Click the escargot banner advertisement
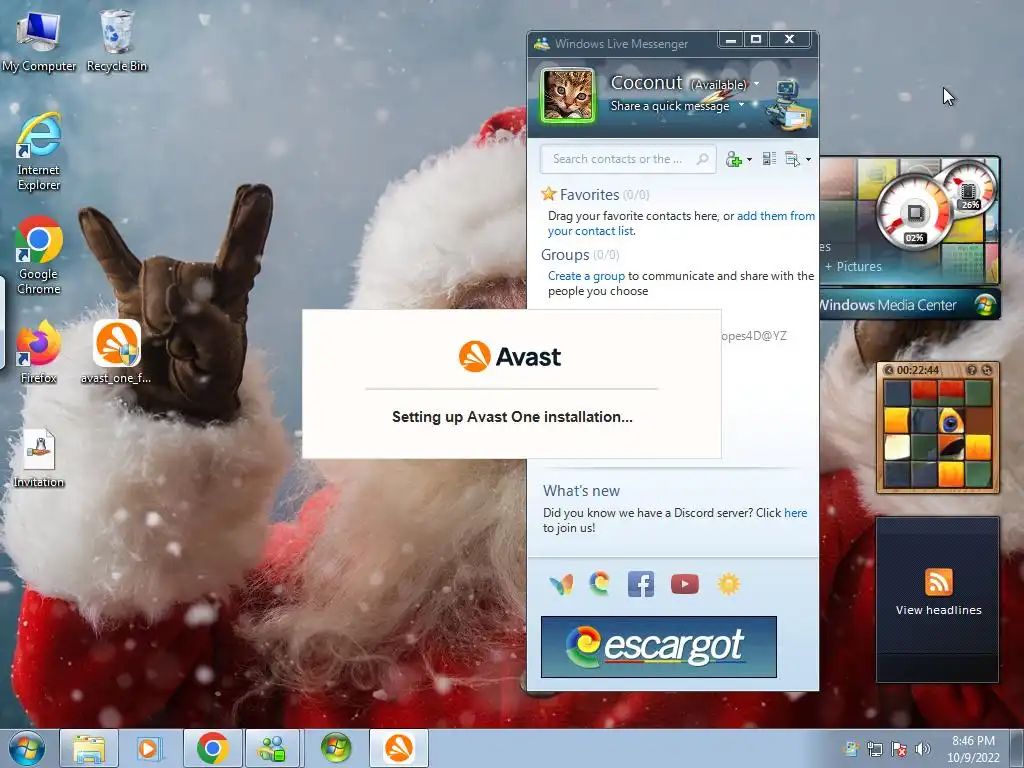The height and width of the screenshot is (768, 1024). click(658, 647)
